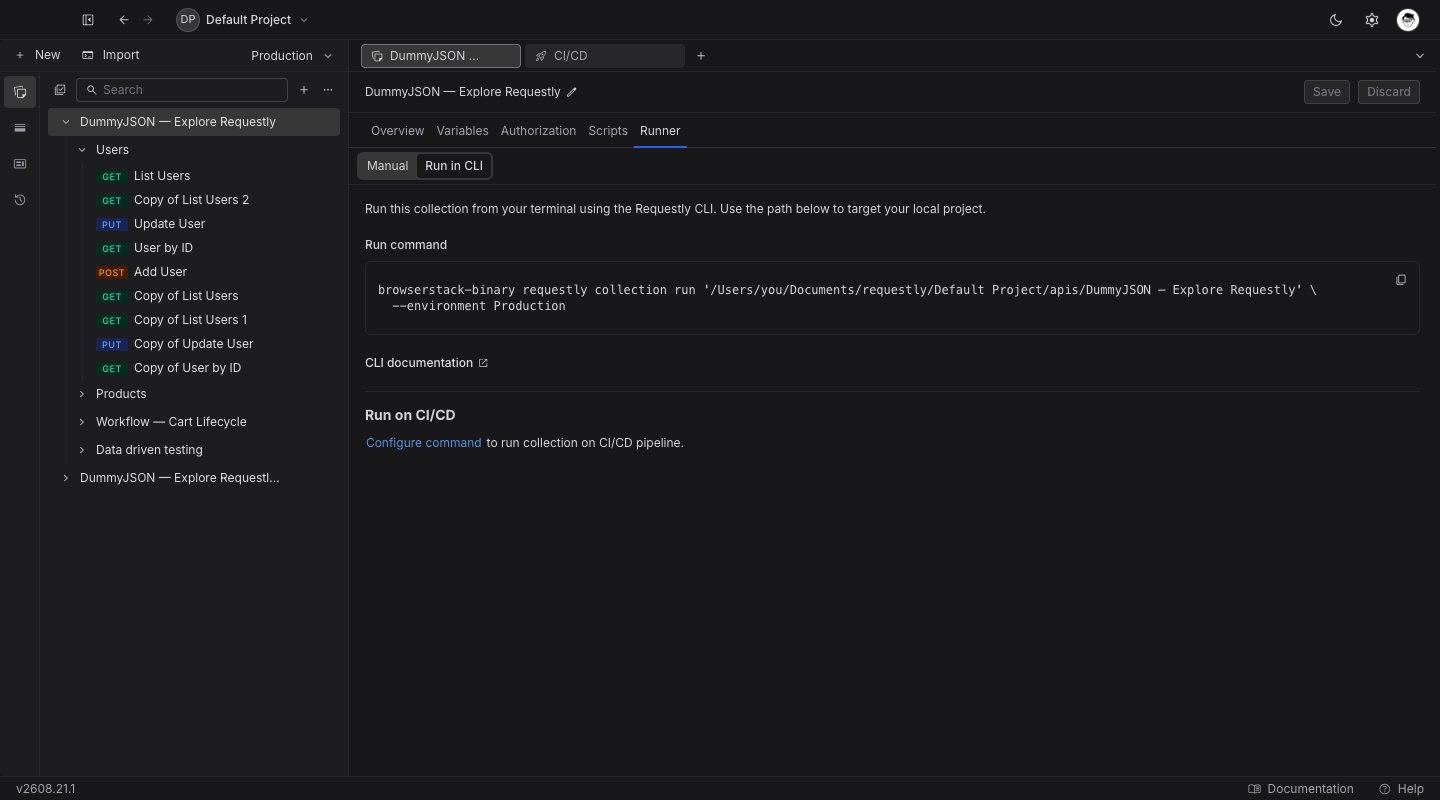The width and height of the screenshot is (1440, 800).
Task: Focus the collections Search field
Action: click(x=182, y=90)
